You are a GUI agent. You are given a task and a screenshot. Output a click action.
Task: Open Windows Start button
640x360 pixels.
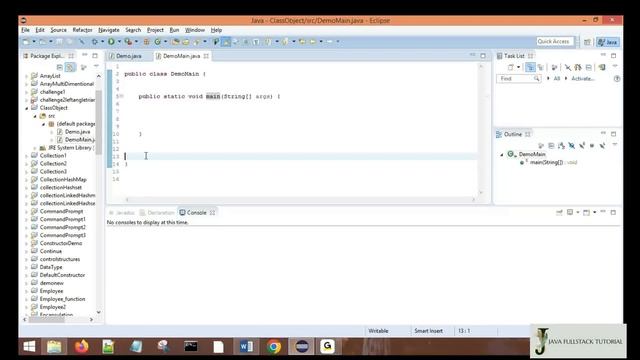[29, 347]
